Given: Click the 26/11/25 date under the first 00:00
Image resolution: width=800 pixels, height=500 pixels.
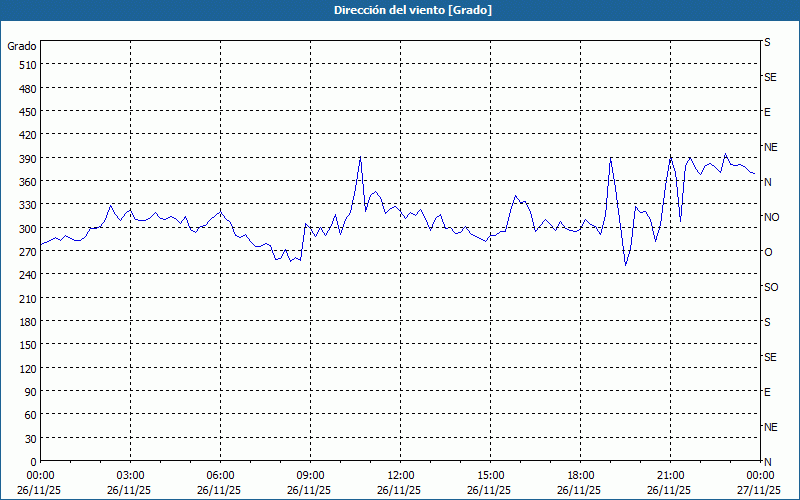Looking at the screenshot, I should pyautogui.click(x=39, y=490).
